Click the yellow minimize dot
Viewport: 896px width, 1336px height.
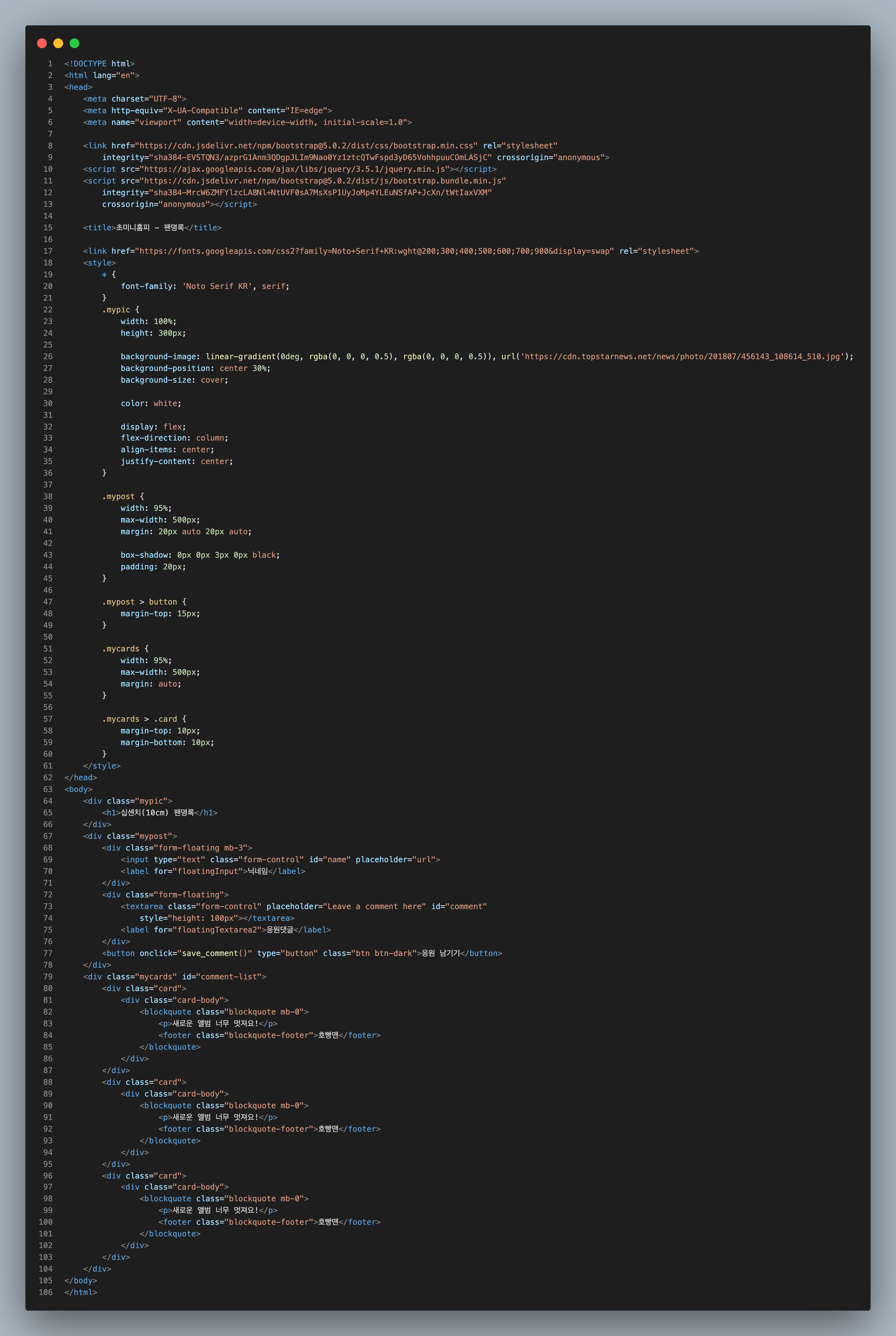coord(58,43)
